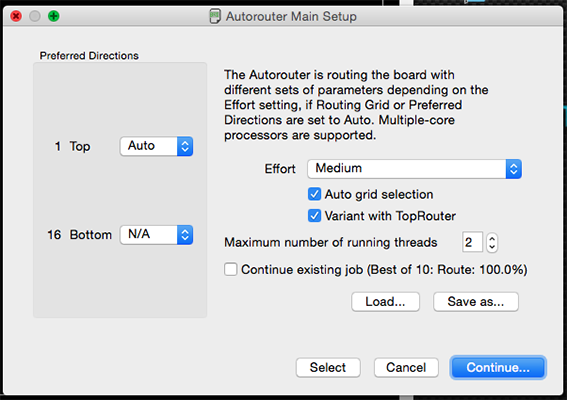Decrease maximum running threads with down arrow
This screenshot has width=567, height=400.
coord(492,247)
